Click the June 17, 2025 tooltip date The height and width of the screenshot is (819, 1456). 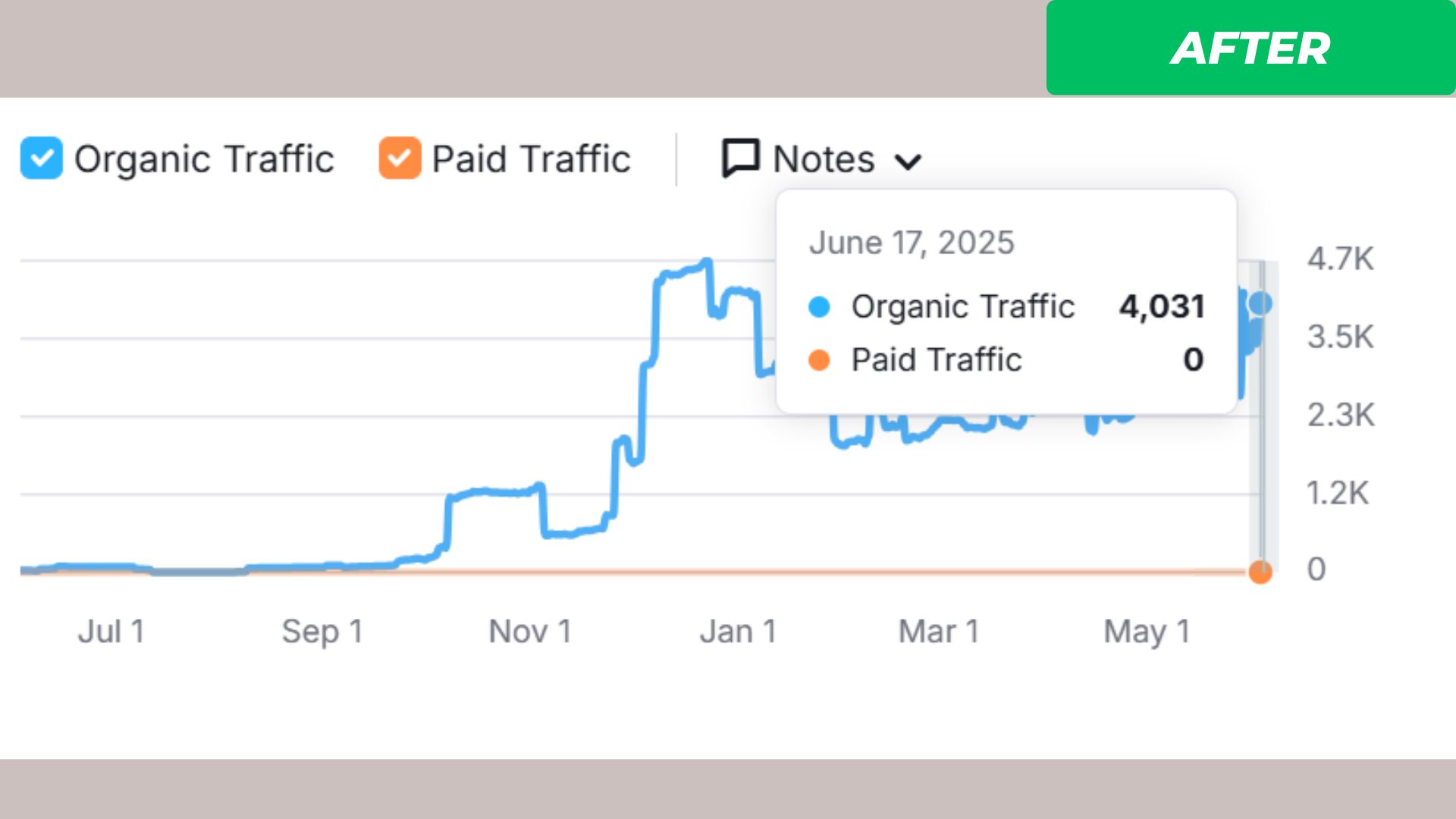pyautogui.click(x=912, y=243)
